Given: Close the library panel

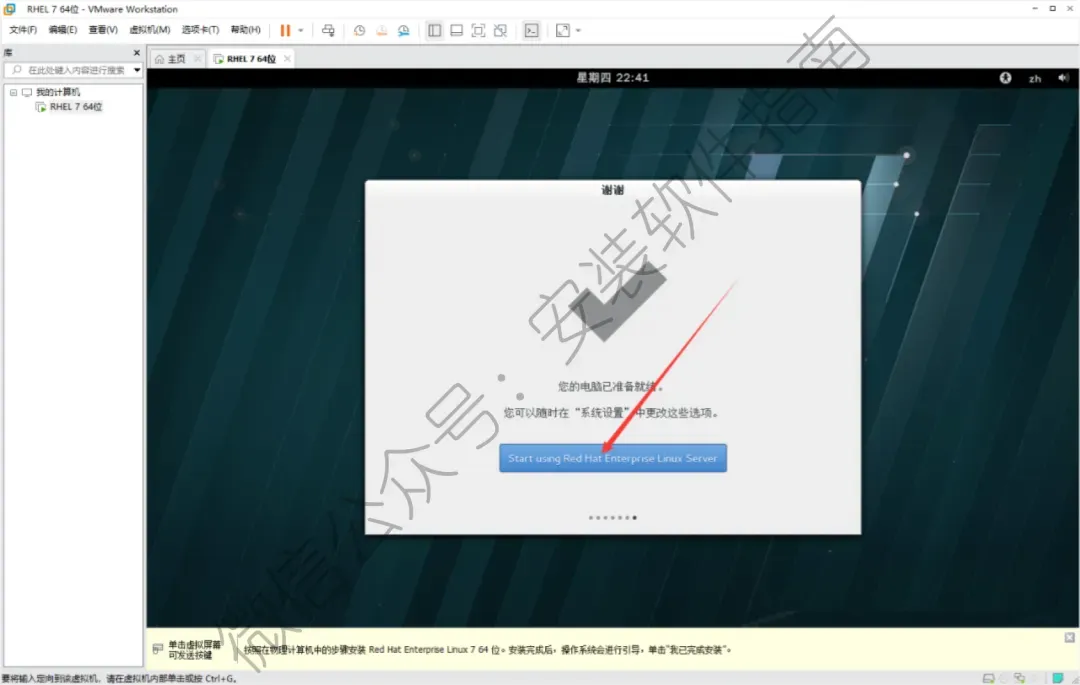Looking at the screenshot, I should coord(136,52).
